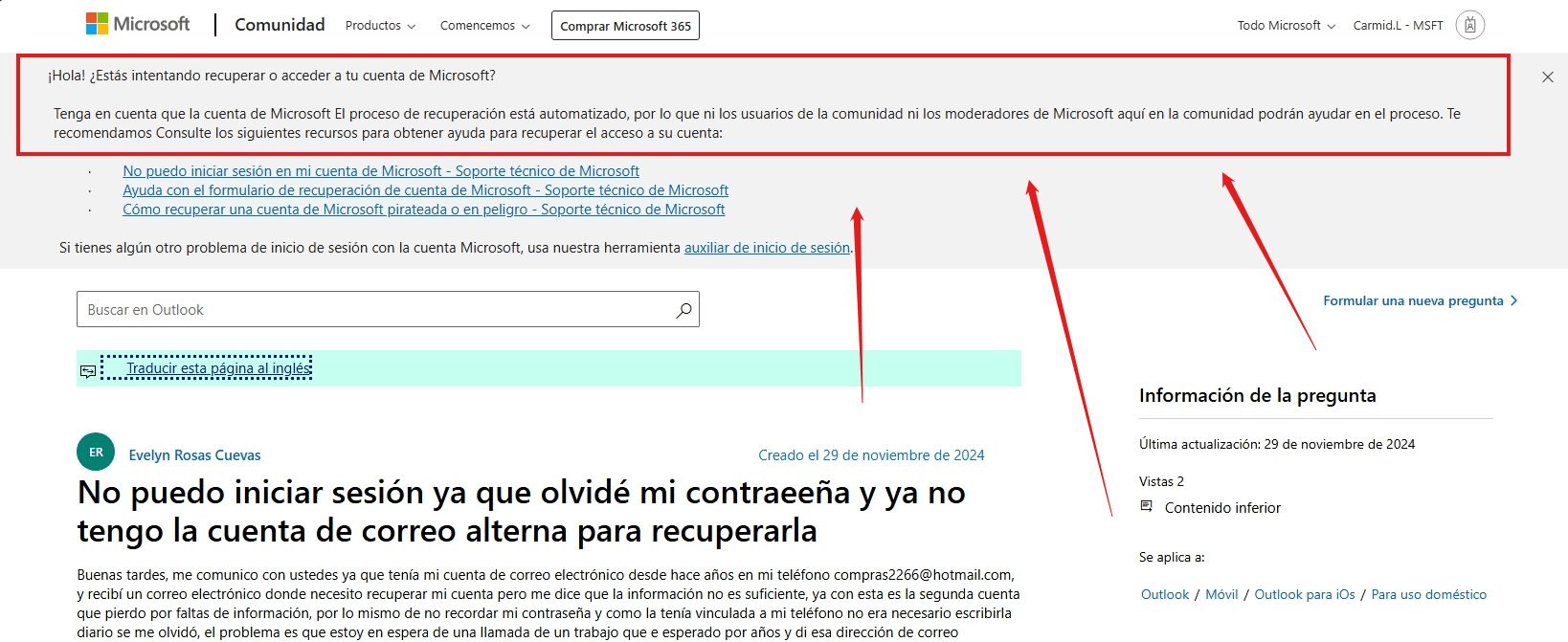Open 'Cómo recuperar una cuenta pirateada' link
This screenshot has width=1568, height=642.
click(424, 210)
